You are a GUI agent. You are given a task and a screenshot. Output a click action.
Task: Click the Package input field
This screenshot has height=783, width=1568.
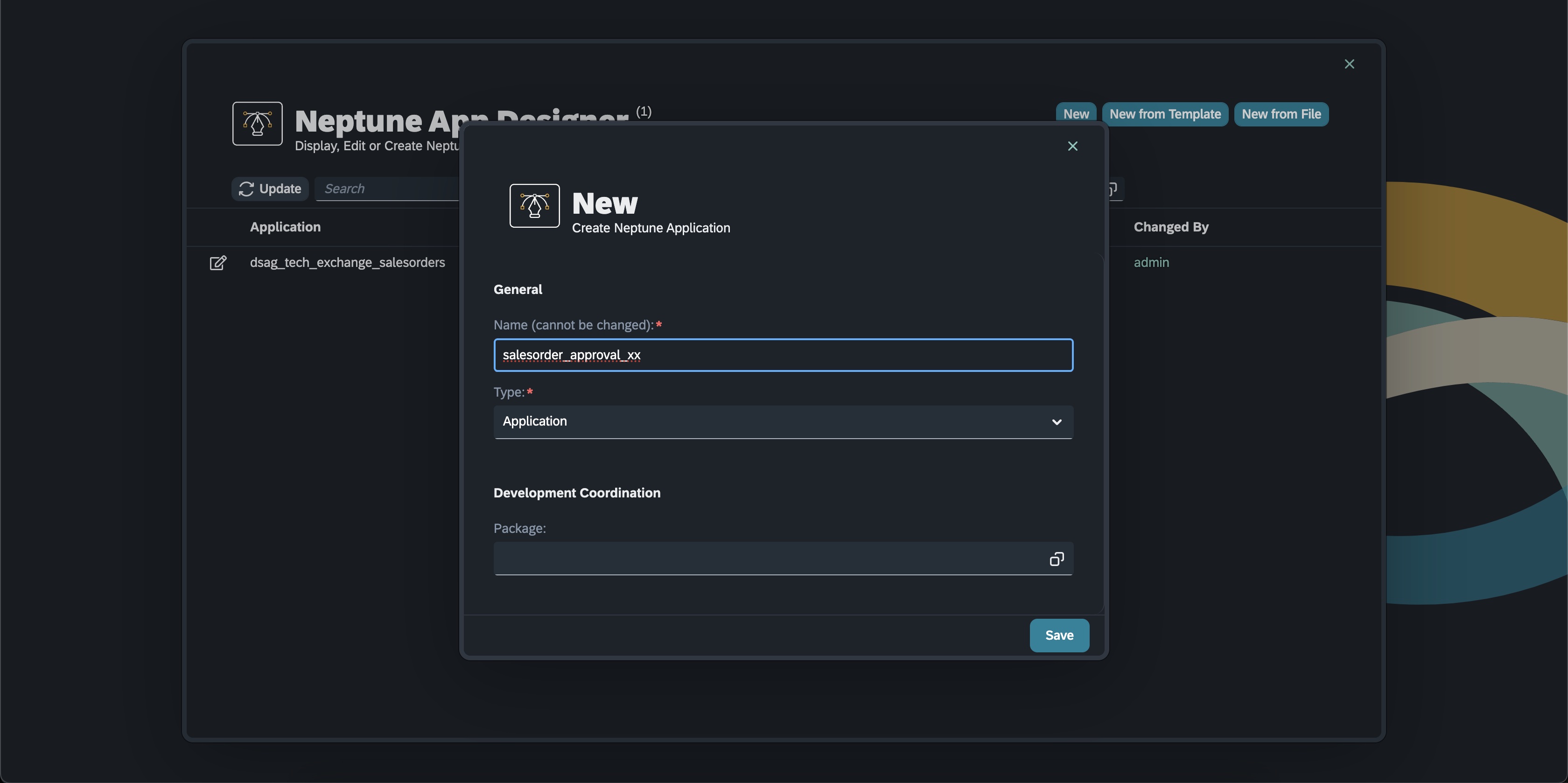(x=767, y=559)
